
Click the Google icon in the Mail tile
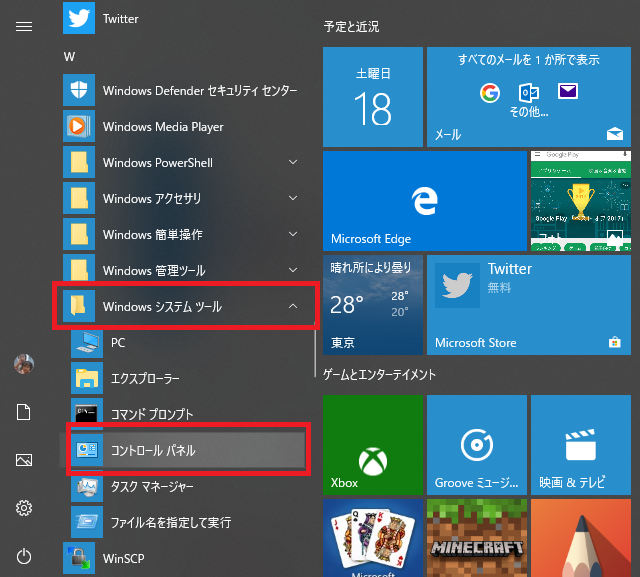tap(490, 93)
